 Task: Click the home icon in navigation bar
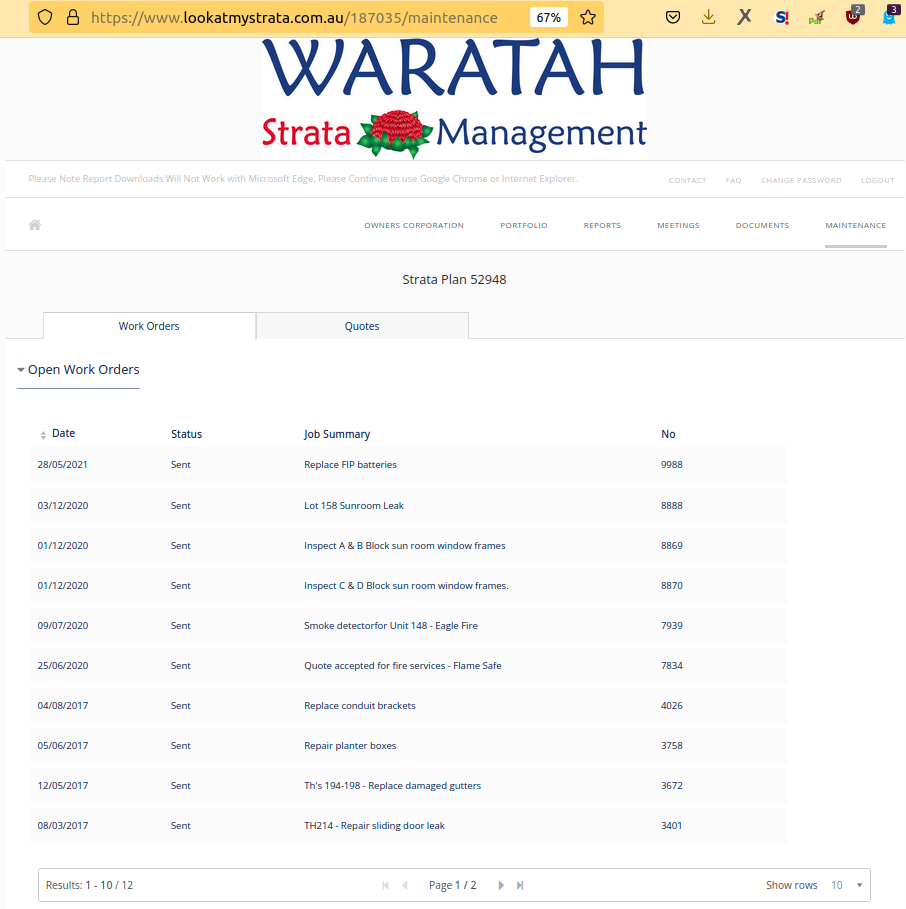[35, 225]
